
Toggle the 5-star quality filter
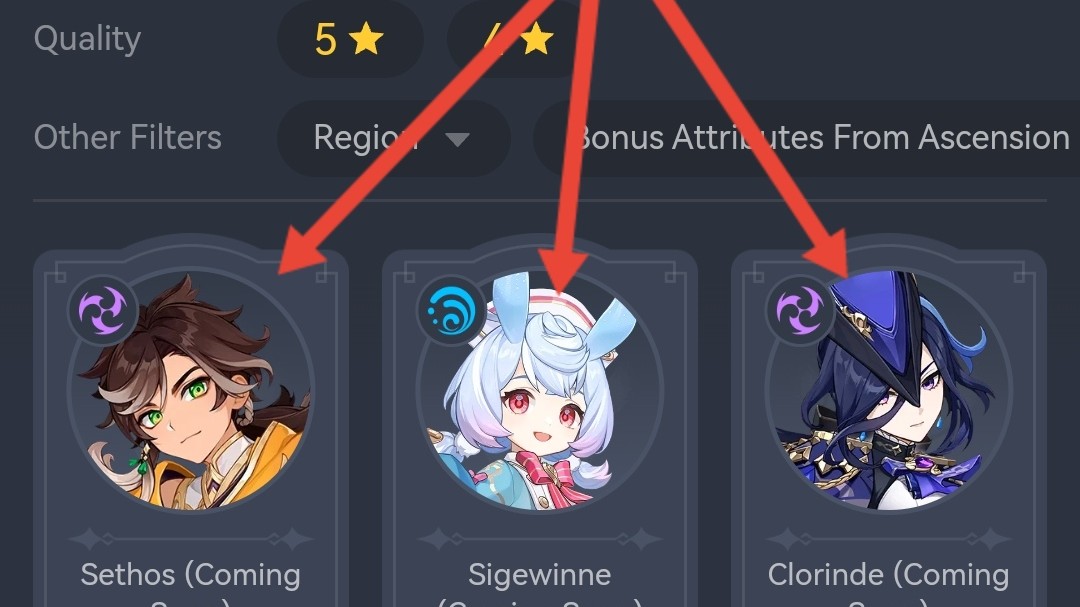coord(350,39)
